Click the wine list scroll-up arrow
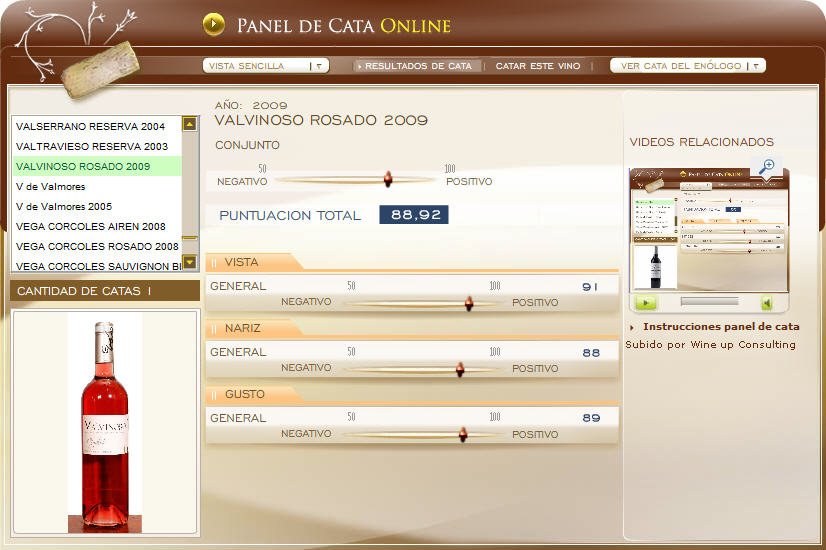 pos(190,124)
